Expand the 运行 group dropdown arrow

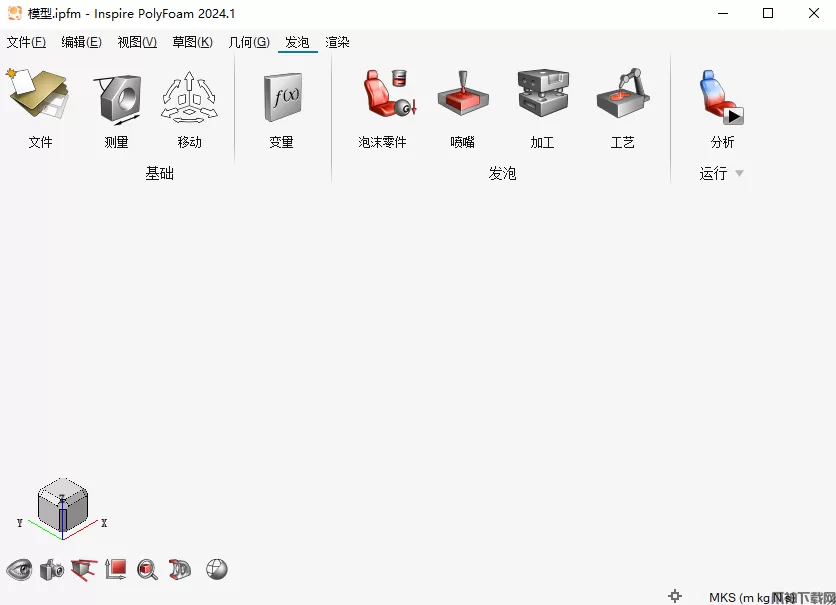pyautogui.click(x=739, y=173)
